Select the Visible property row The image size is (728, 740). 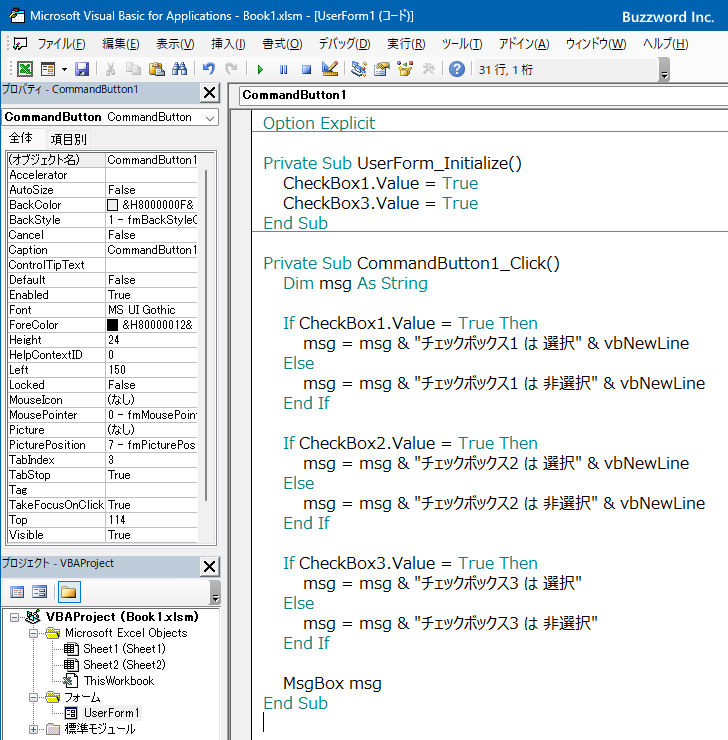[102, 535]
